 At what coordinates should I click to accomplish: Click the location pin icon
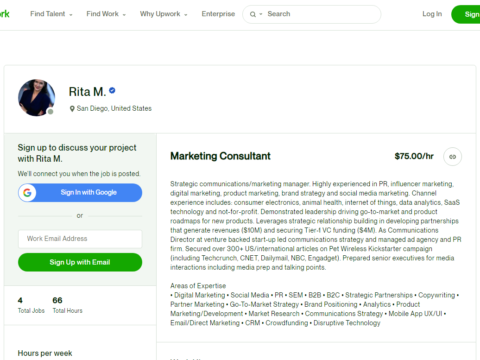click(x=72, y=109)
